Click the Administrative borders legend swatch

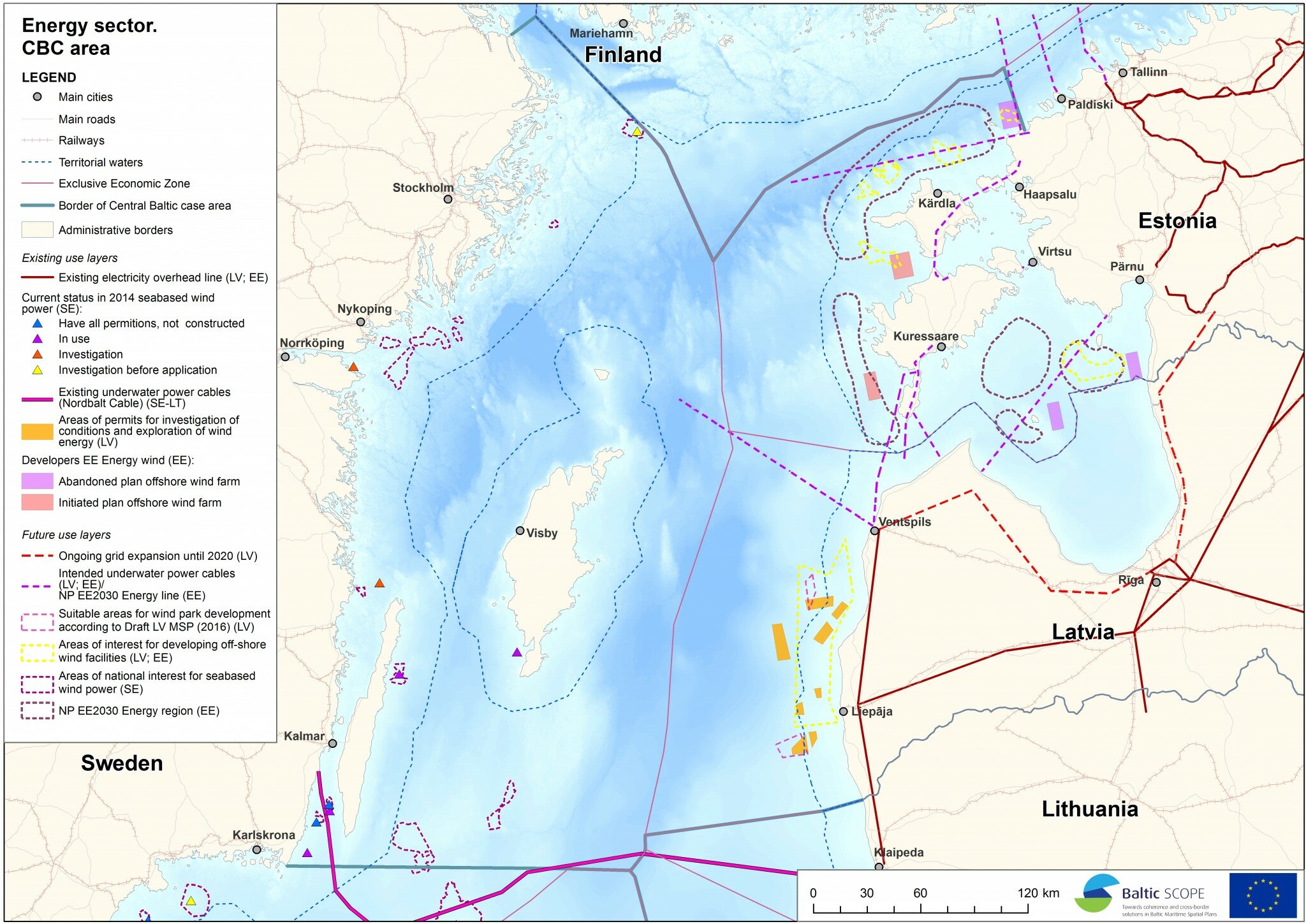point(37,230)
